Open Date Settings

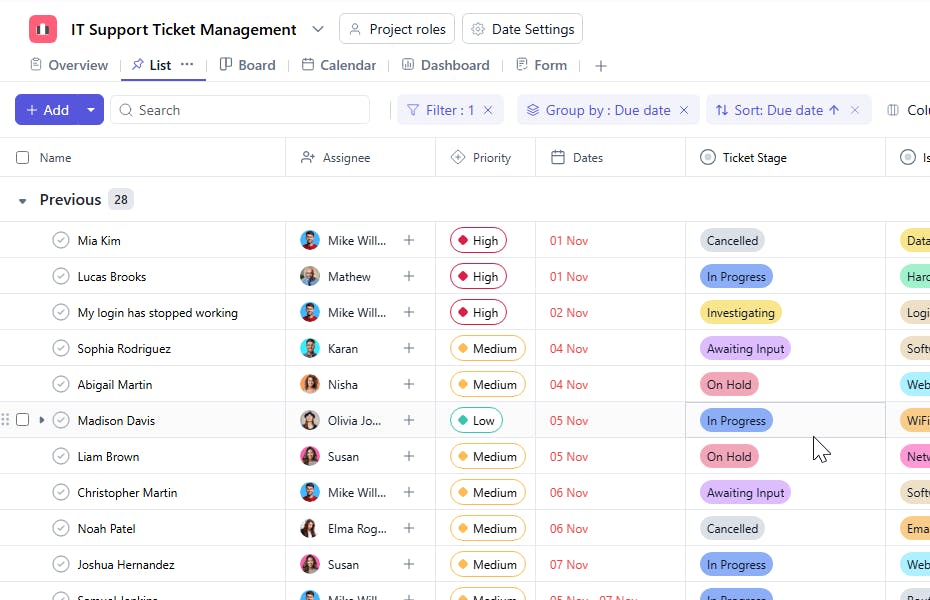pyautogui.click(x=523, y=29)
